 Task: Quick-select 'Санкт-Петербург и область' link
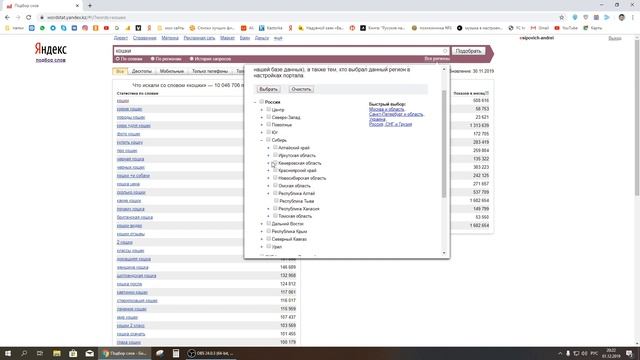coord(396,114)
